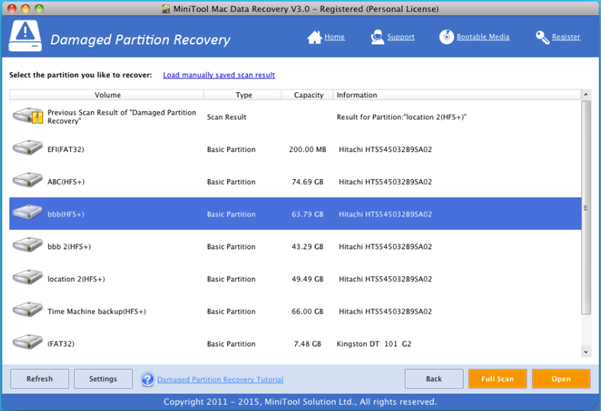
Task: Start a Full Scan
Action: tap(498, 379)
